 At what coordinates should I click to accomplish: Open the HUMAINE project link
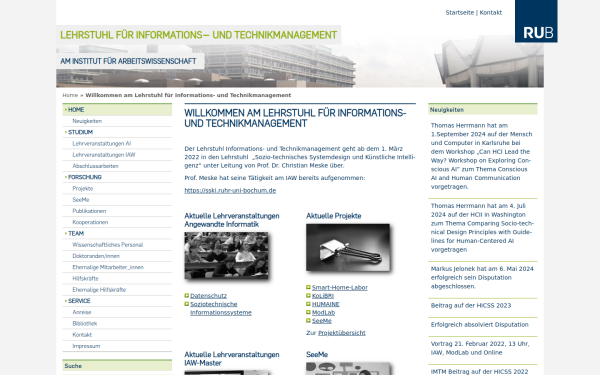click(x=326, y=304)
